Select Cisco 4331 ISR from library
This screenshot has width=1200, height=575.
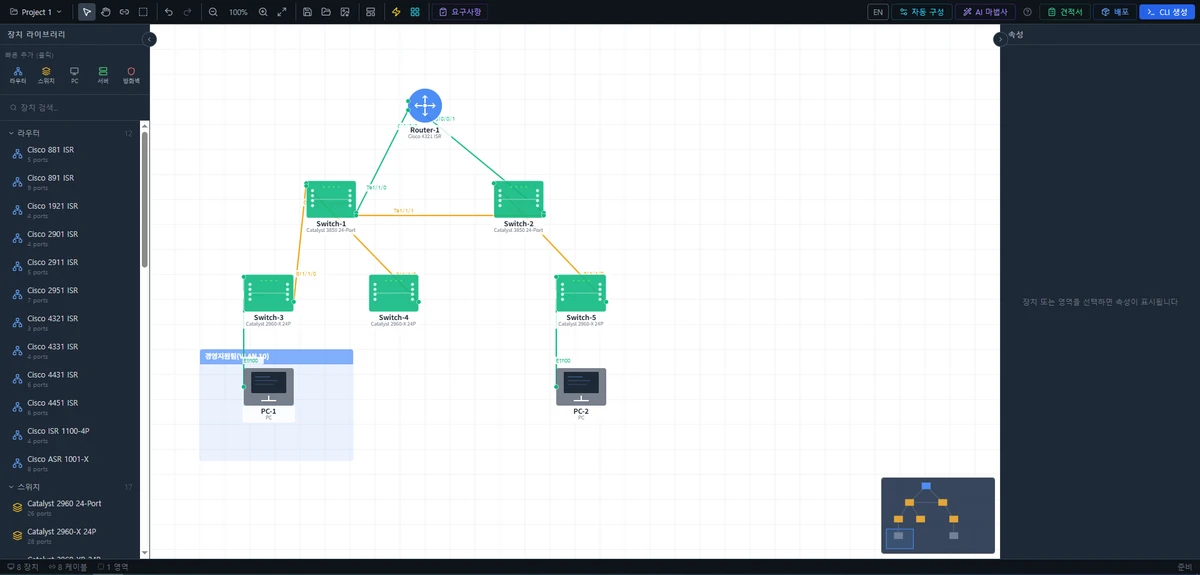70,351
